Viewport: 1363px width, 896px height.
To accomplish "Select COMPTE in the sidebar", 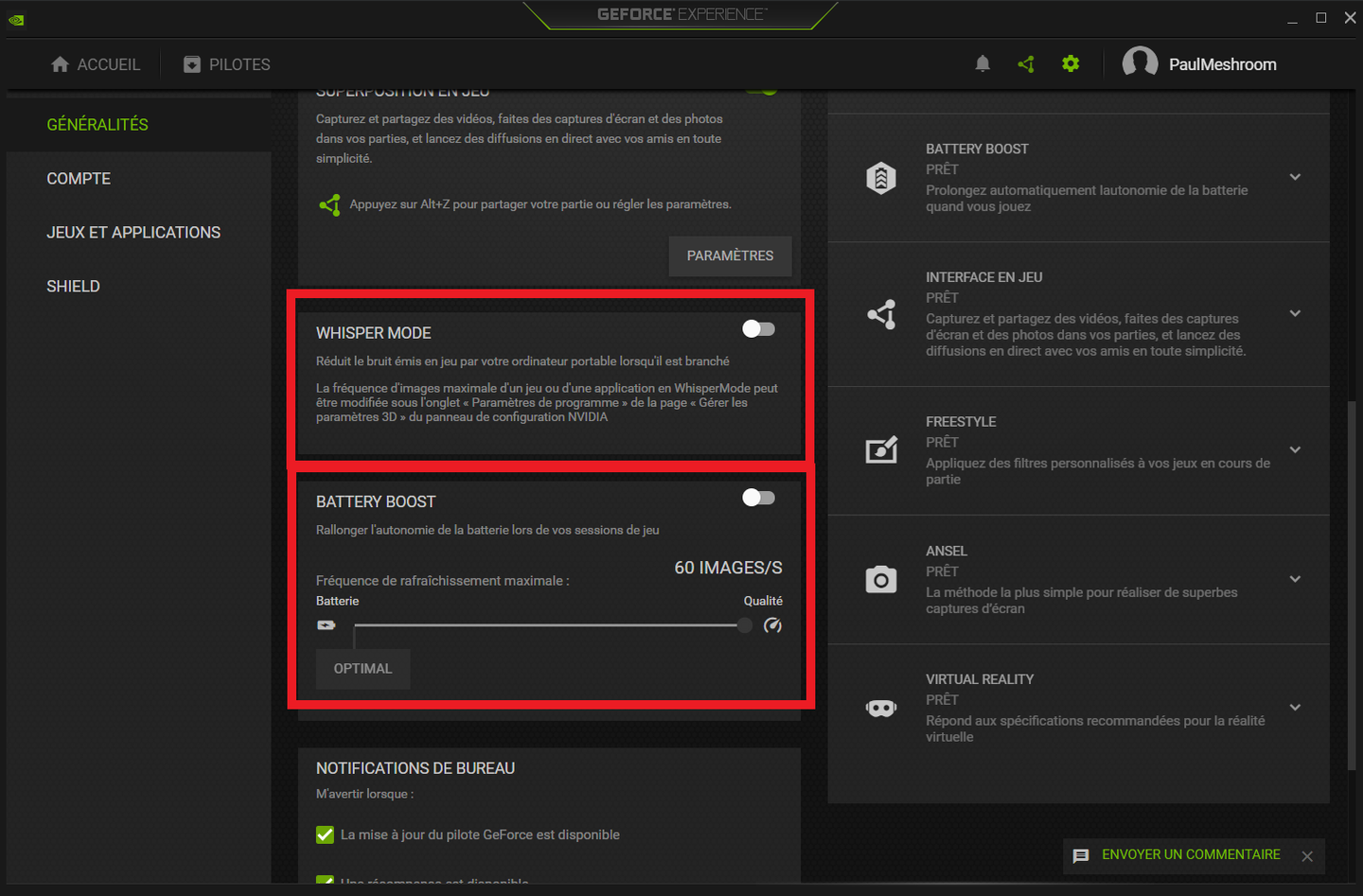I will 79,178.
